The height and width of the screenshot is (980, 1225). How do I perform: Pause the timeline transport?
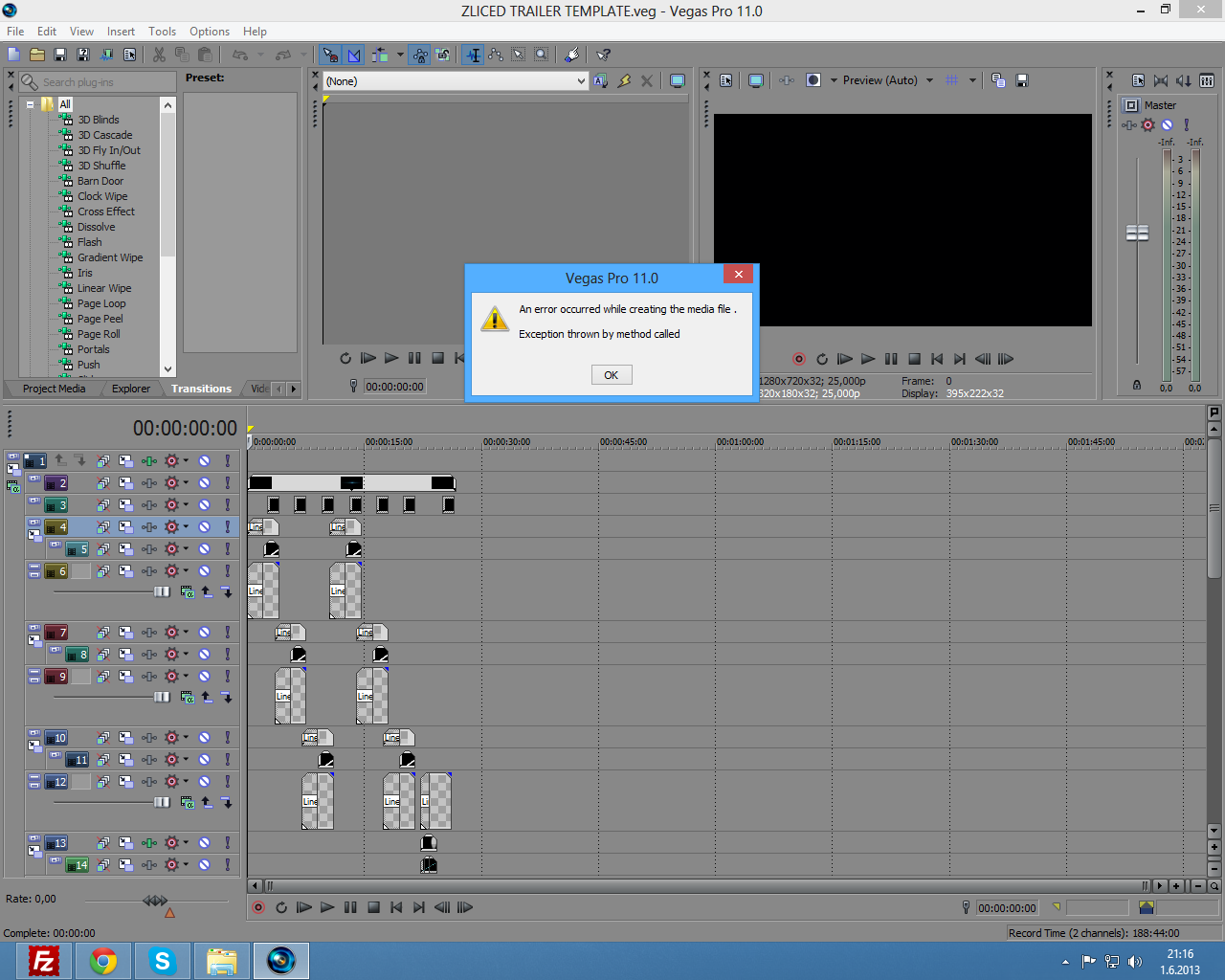point(350,907)
